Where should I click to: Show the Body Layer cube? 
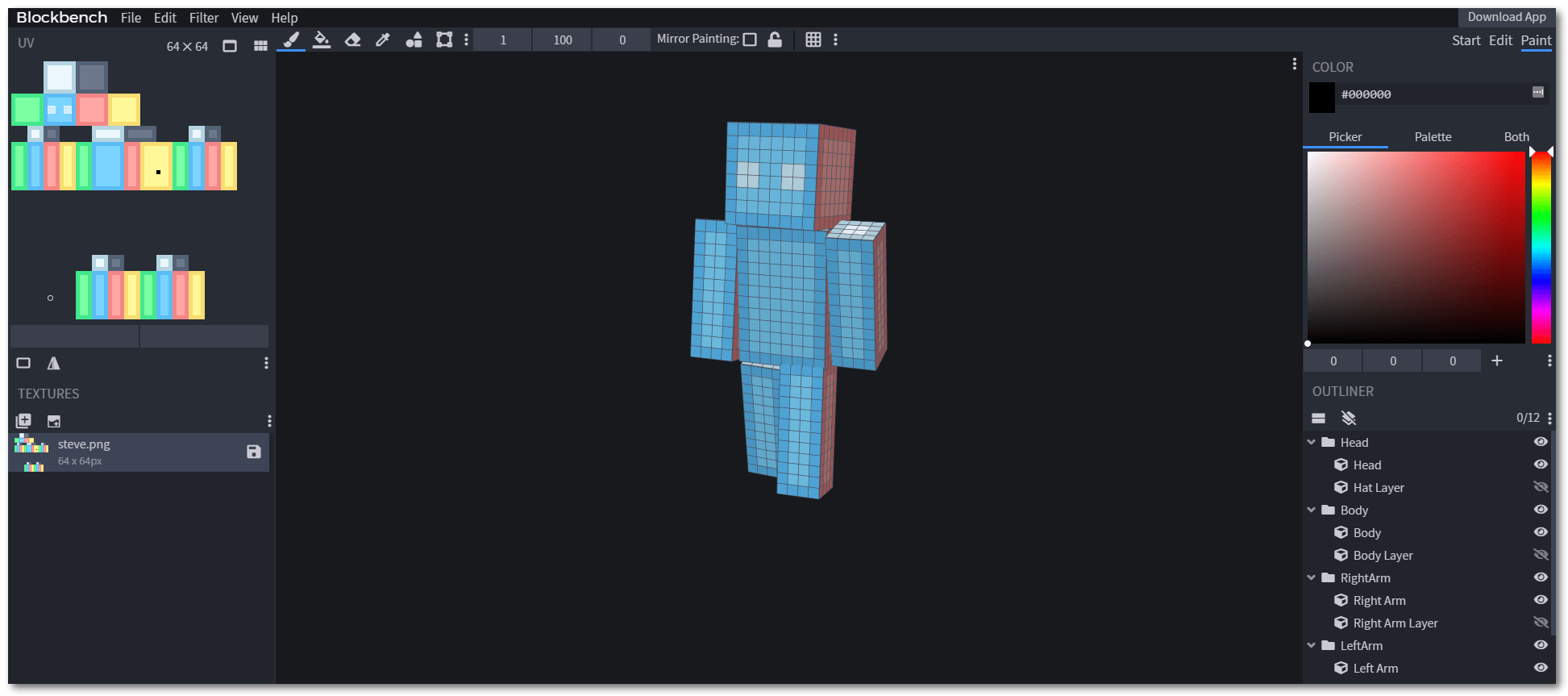1541,555
